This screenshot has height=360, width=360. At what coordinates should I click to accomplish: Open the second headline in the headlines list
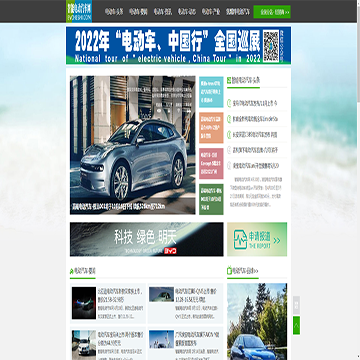tap(255, 119)
